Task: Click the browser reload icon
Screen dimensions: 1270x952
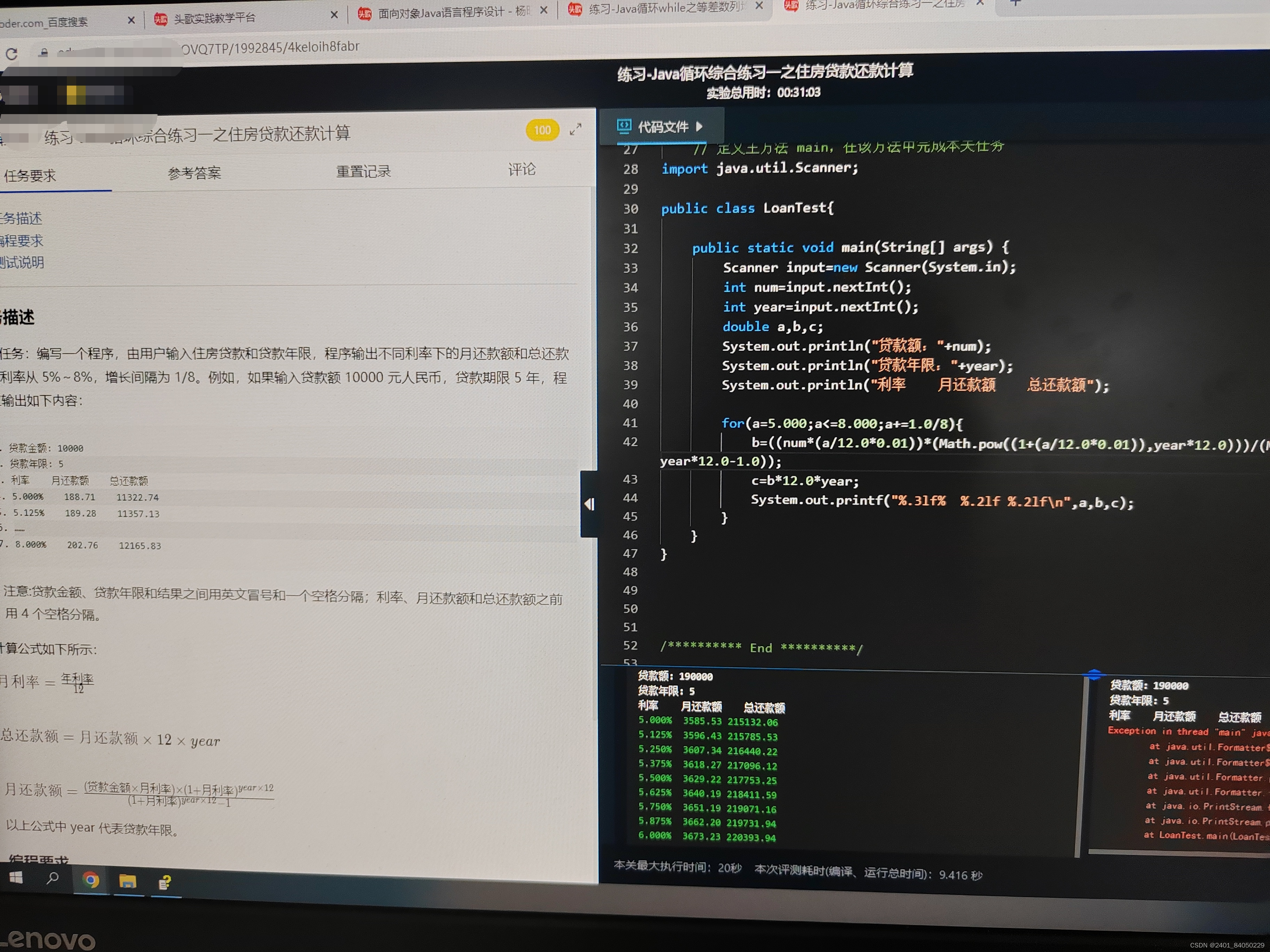Action: point(11,54)
